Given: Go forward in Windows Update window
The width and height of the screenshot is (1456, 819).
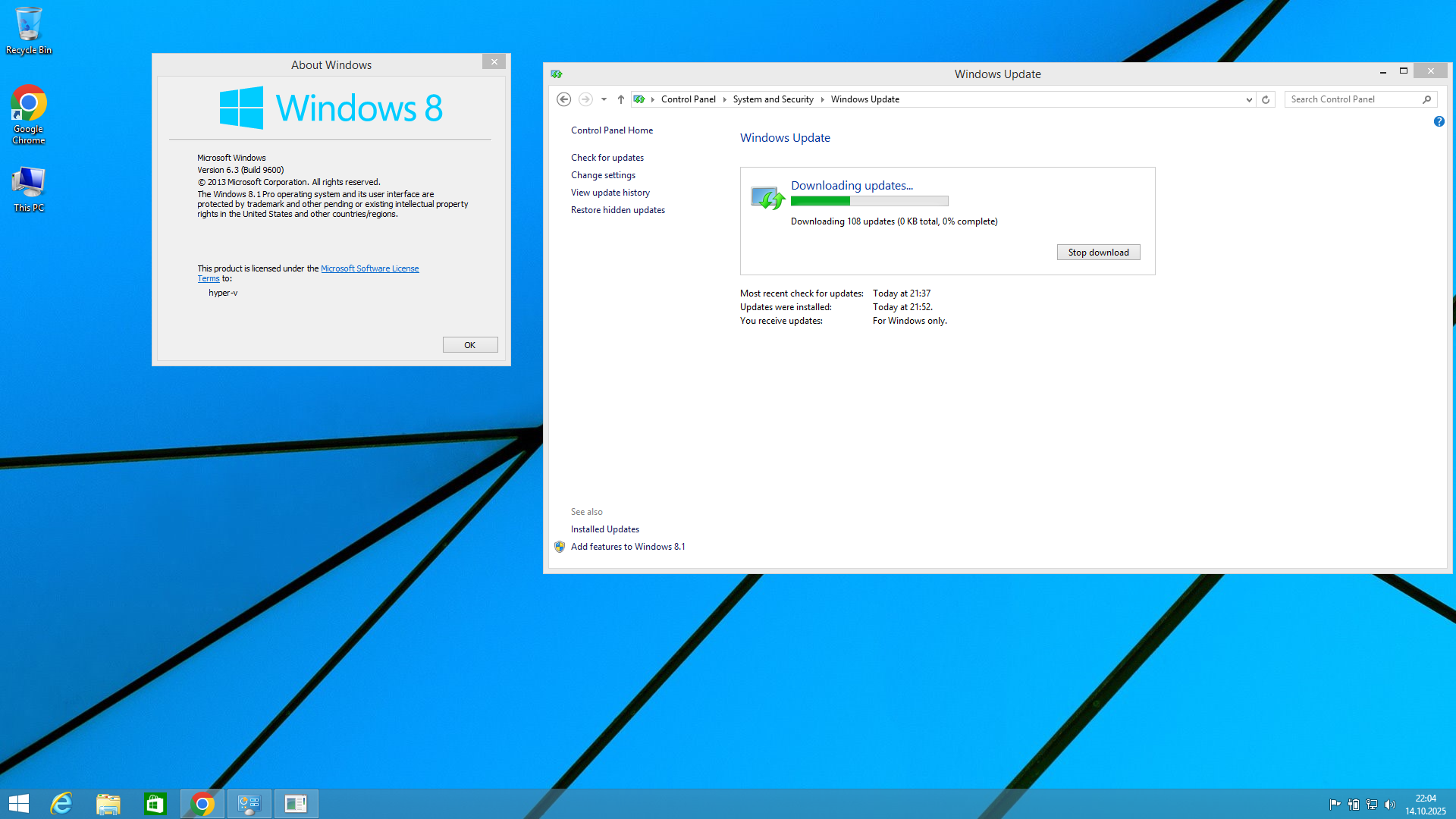Looking at the screenshot, I should [585, 99].
